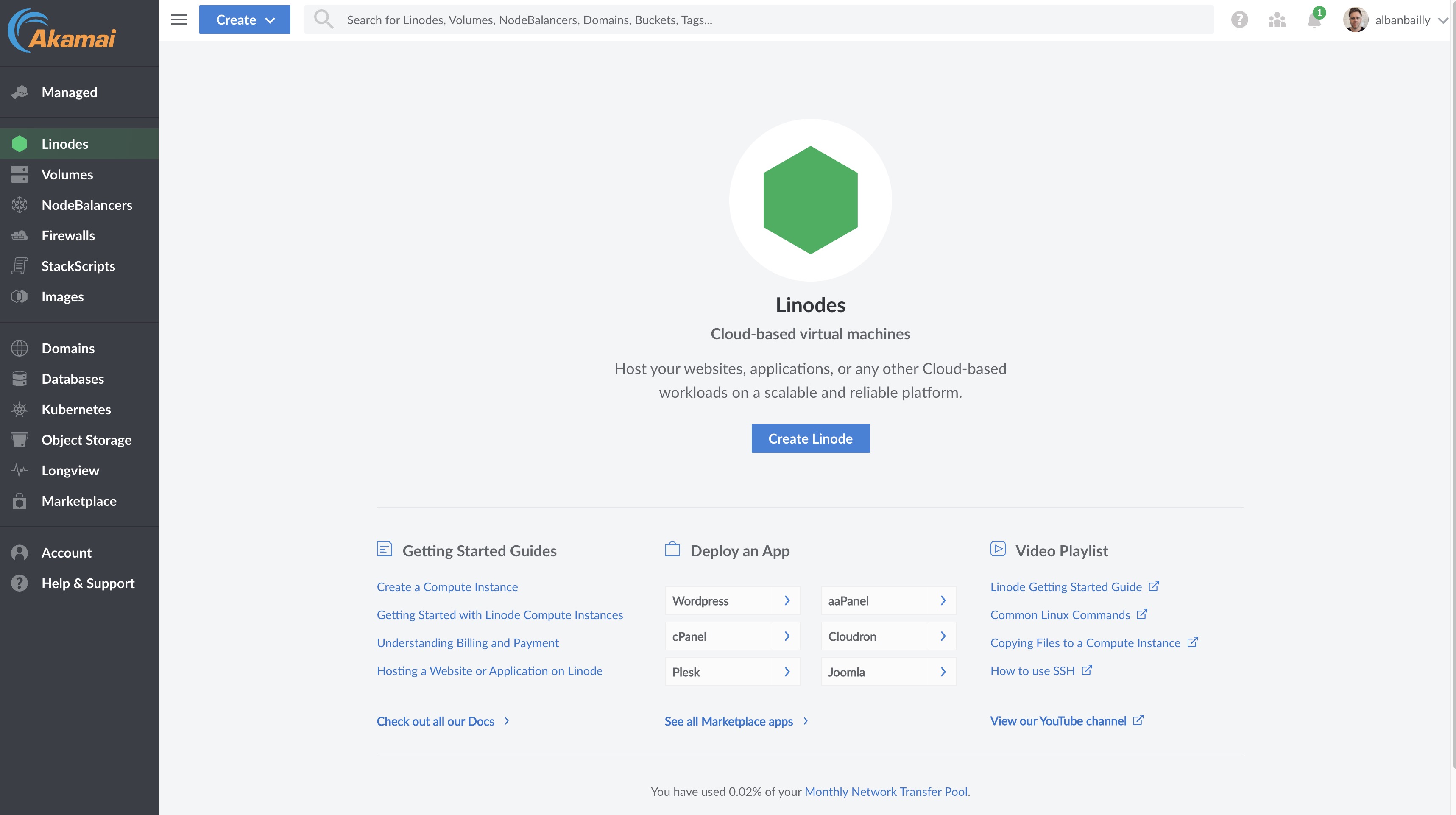Viewport: 1456px width, 815px height.
Task: Focus the search field for Linodes
Action: [x=757, y=20]
